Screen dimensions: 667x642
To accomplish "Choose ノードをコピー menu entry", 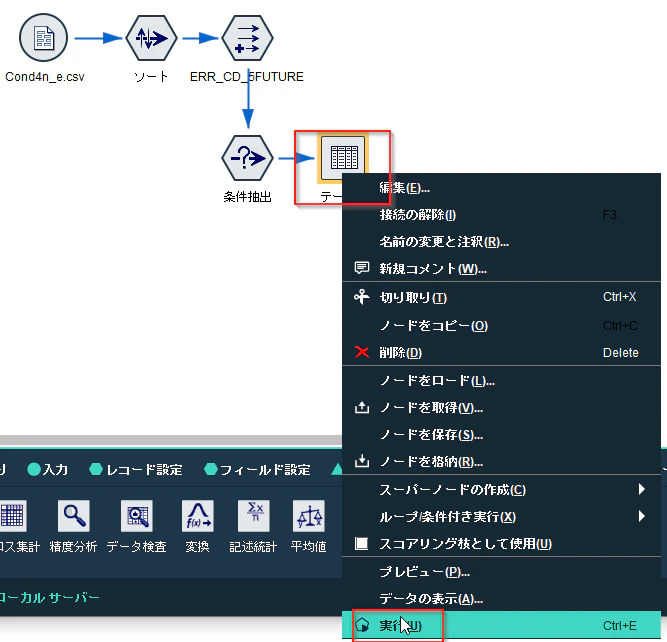I will click(501, 325).
